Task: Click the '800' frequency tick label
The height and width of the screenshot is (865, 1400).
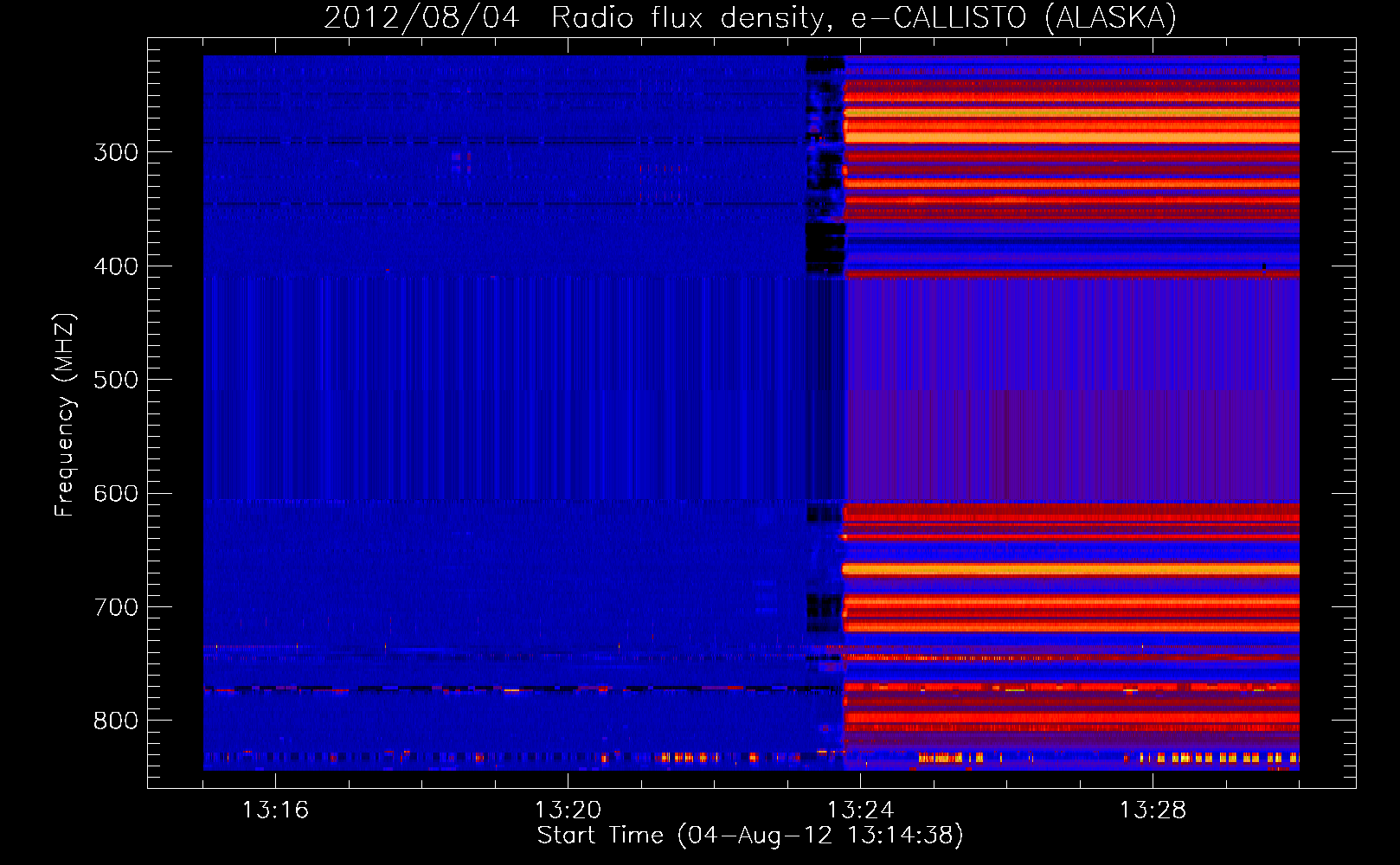Action: coord(116,721)
